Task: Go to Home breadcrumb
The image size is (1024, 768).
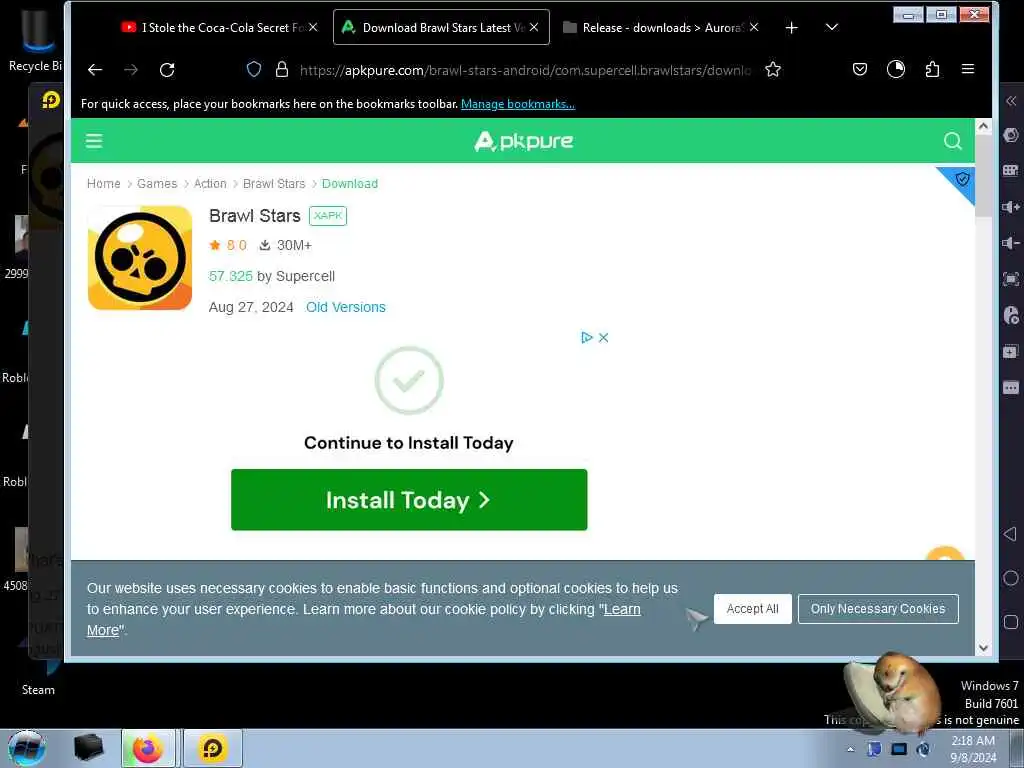Action: coord(104,184)
